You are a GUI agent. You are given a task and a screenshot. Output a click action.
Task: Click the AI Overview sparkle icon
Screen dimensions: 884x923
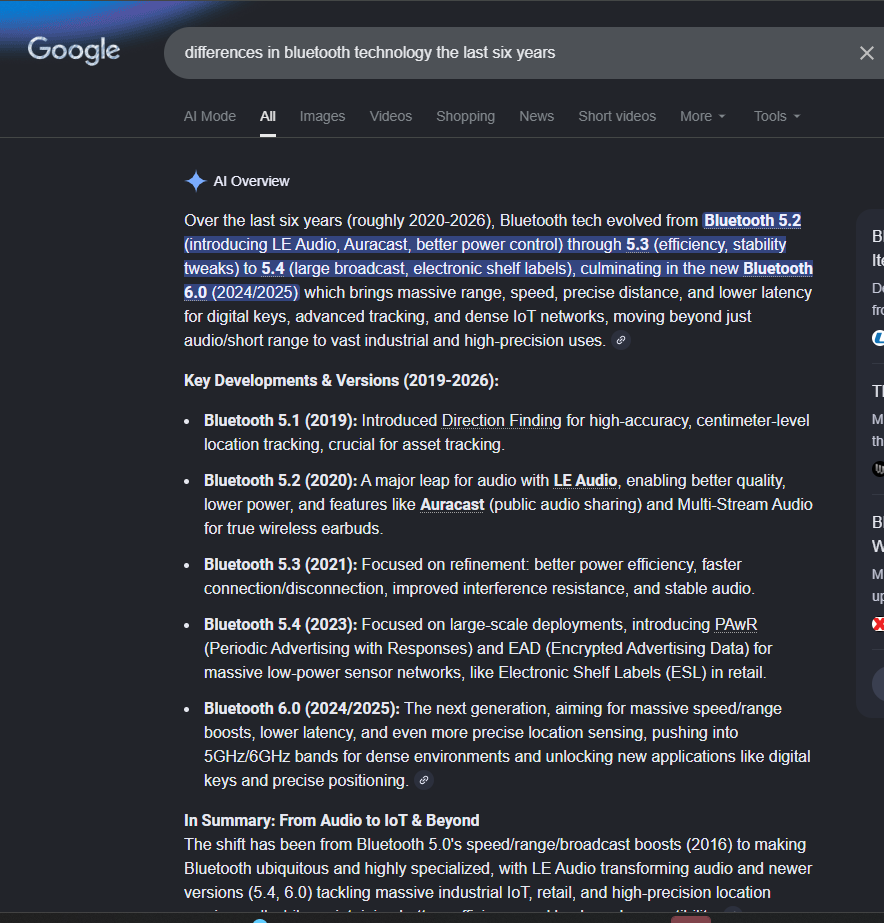(x=195, y=181)
